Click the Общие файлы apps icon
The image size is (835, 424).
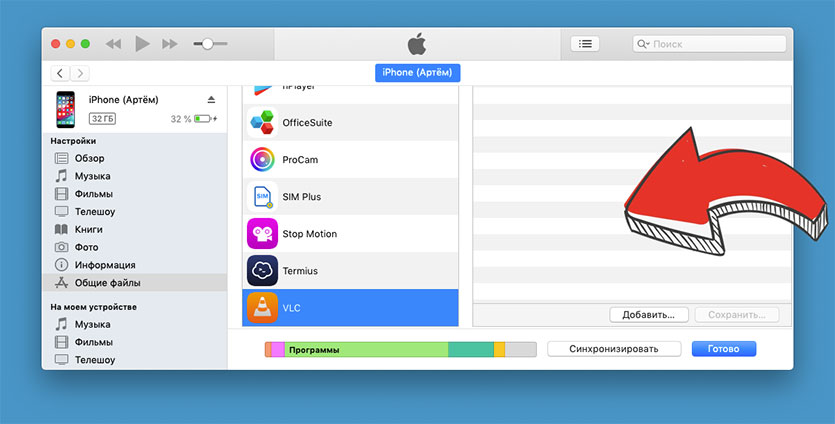coord(62,283)
